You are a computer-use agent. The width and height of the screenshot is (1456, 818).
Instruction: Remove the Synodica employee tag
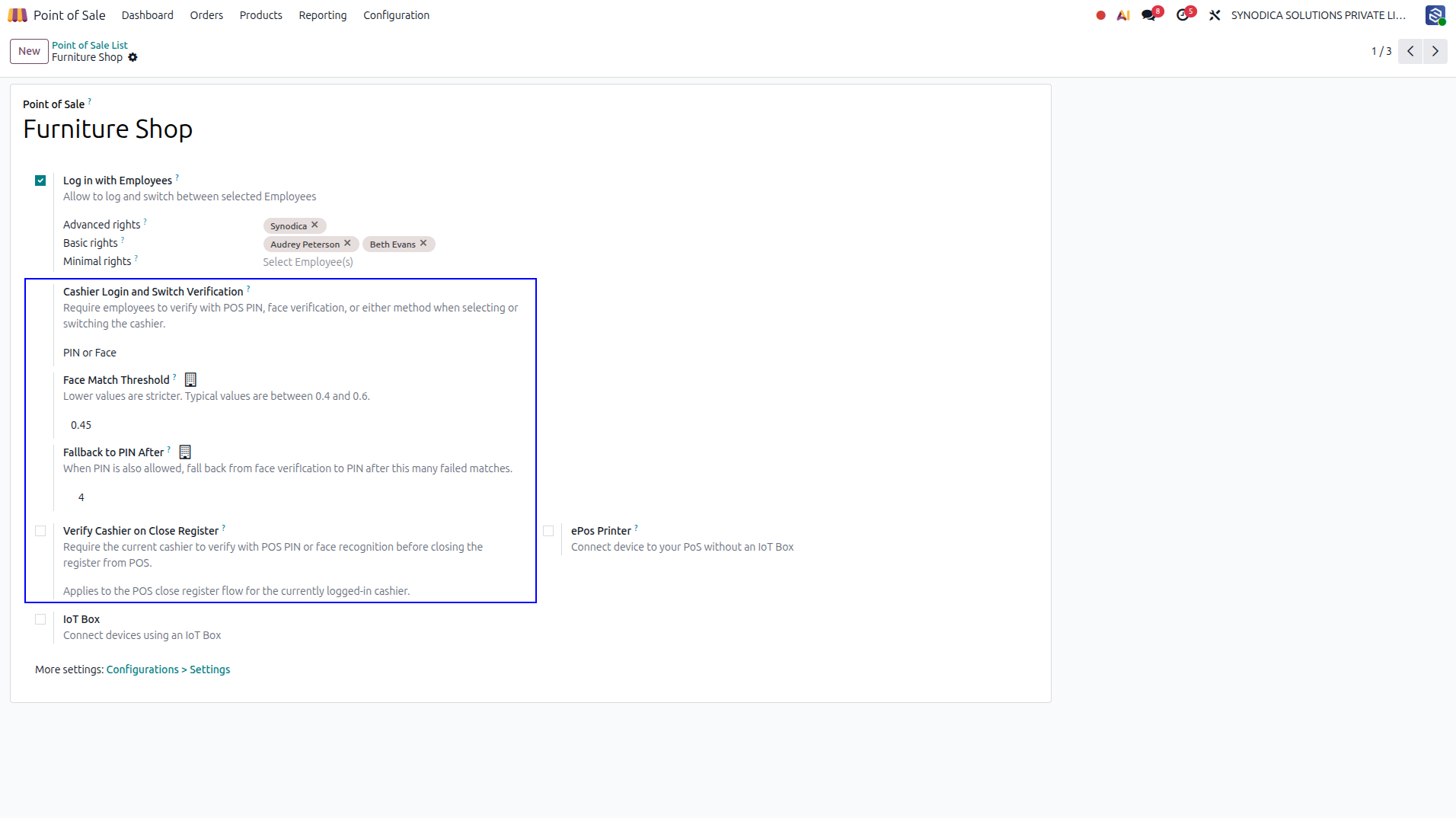tap(315, 225)
